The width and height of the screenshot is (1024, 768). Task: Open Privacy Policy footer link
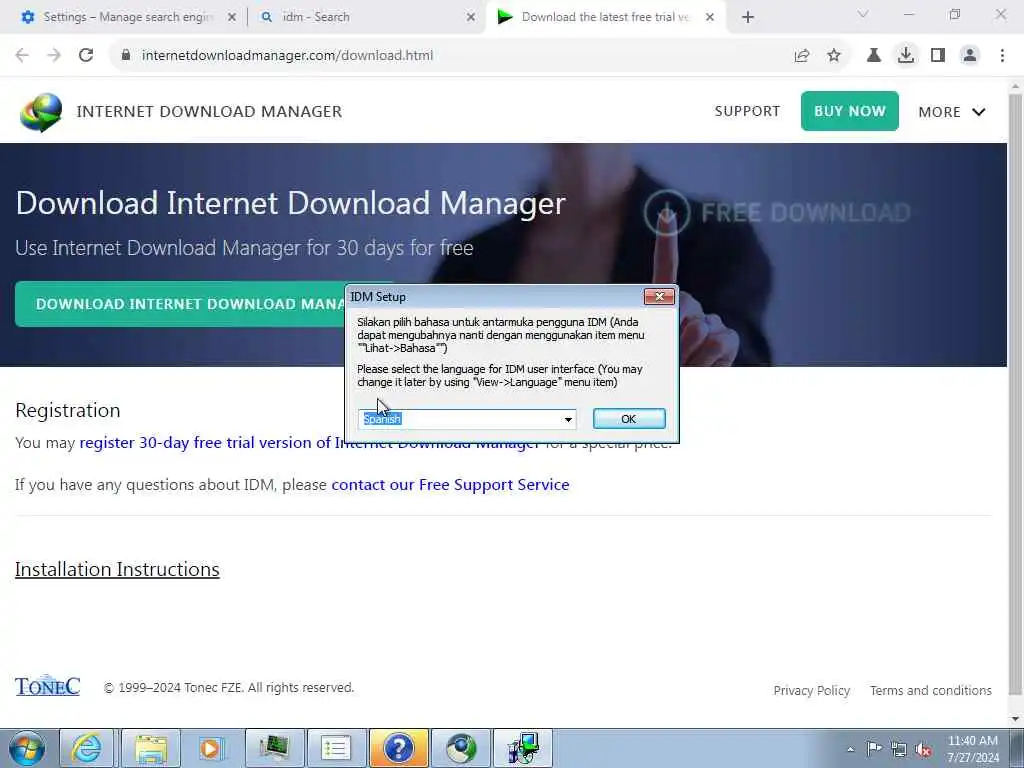811,690
